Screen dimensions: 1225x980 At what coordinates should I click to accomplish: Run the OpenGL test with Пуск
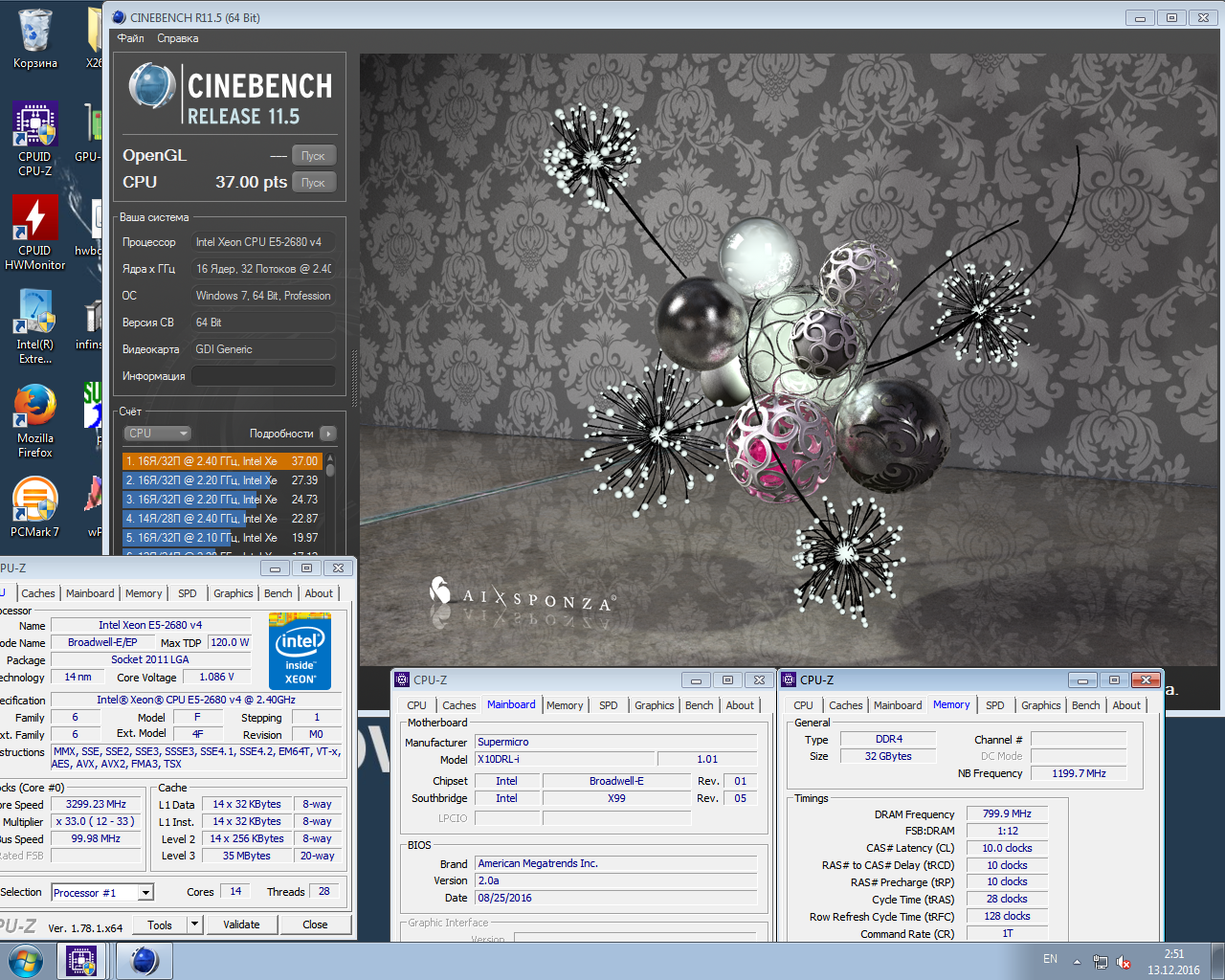pos(314,155)
